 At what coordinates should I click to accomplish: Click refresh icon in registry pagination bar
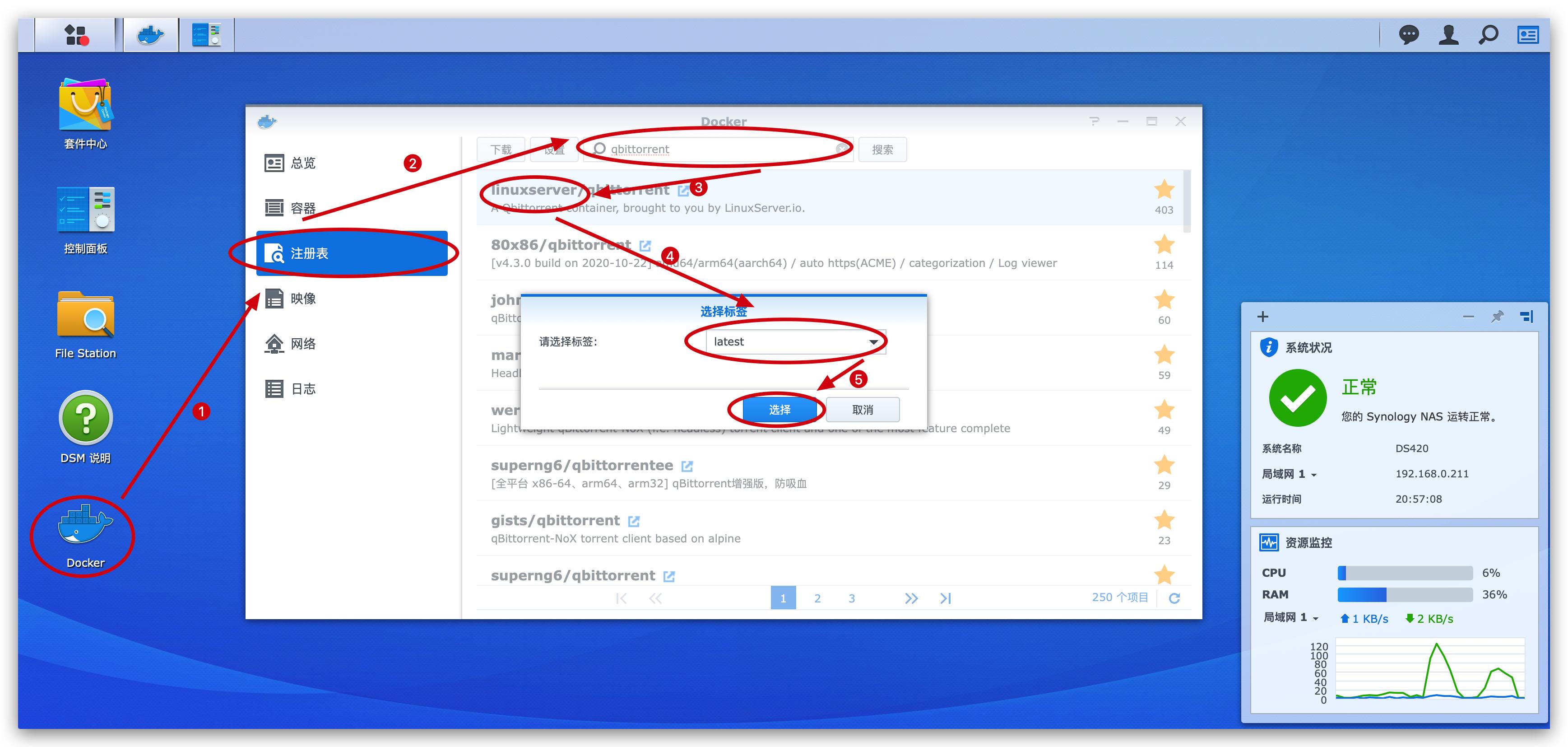click(x=1174, y=598)
